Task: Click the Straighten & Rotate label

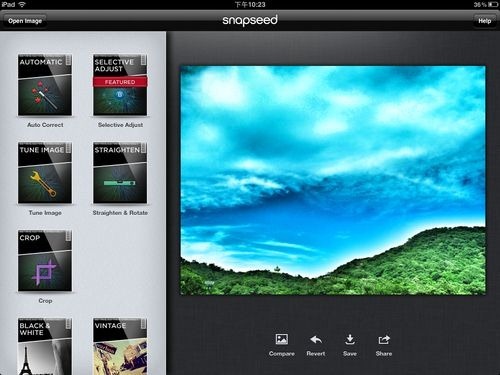Action: click(120, 213)
